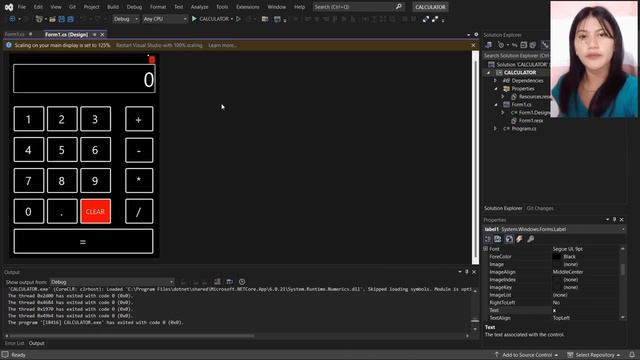Click Collapse All icon in Solution Explorer toolbar
640x360 pixels.
(x=524, y=45)
